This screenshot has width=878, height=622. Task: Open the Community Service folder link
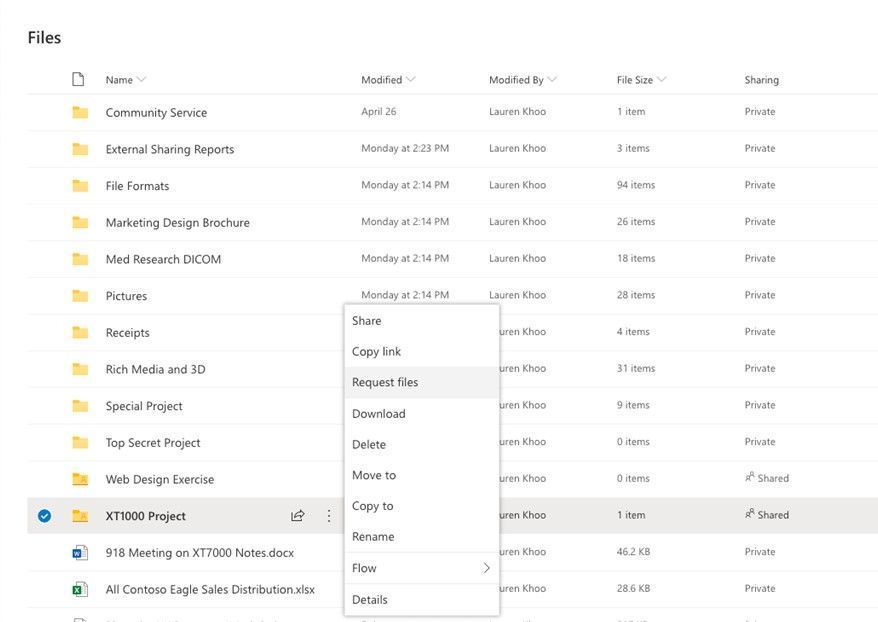[156, 113]
